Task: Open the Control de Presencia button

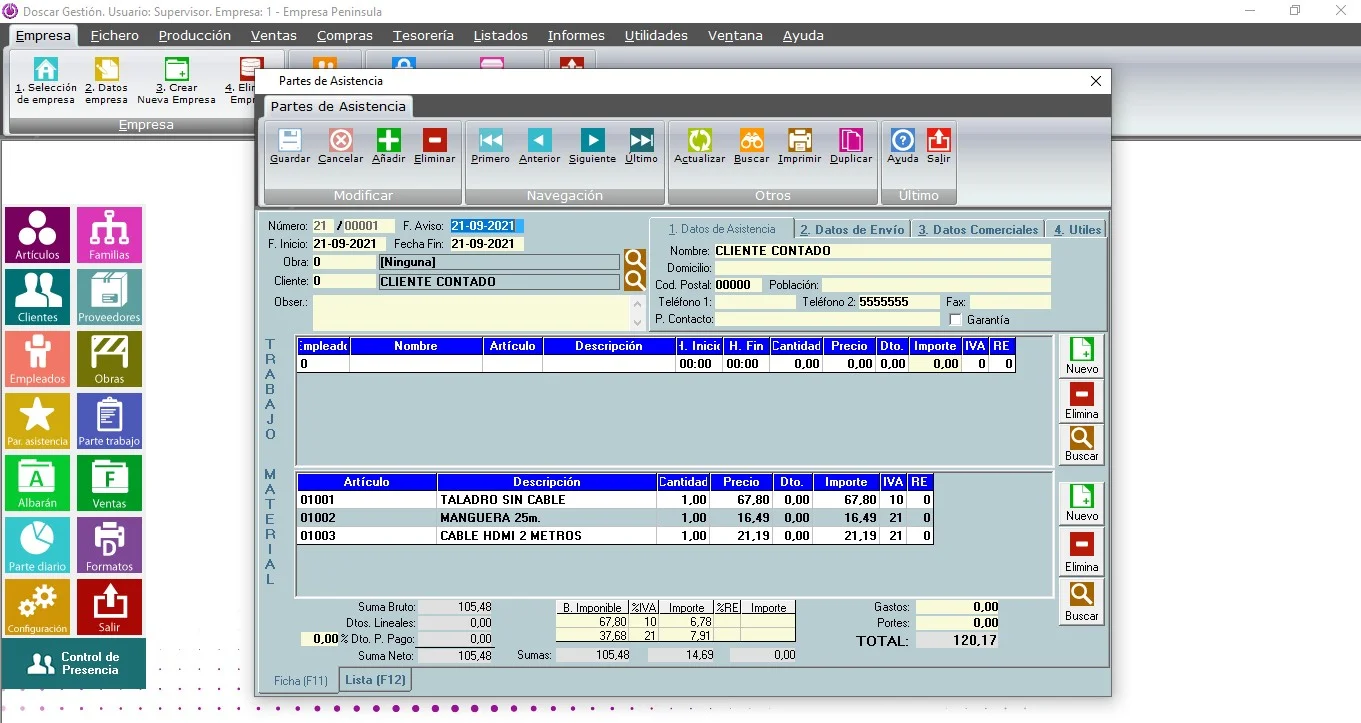Action: 74,664
